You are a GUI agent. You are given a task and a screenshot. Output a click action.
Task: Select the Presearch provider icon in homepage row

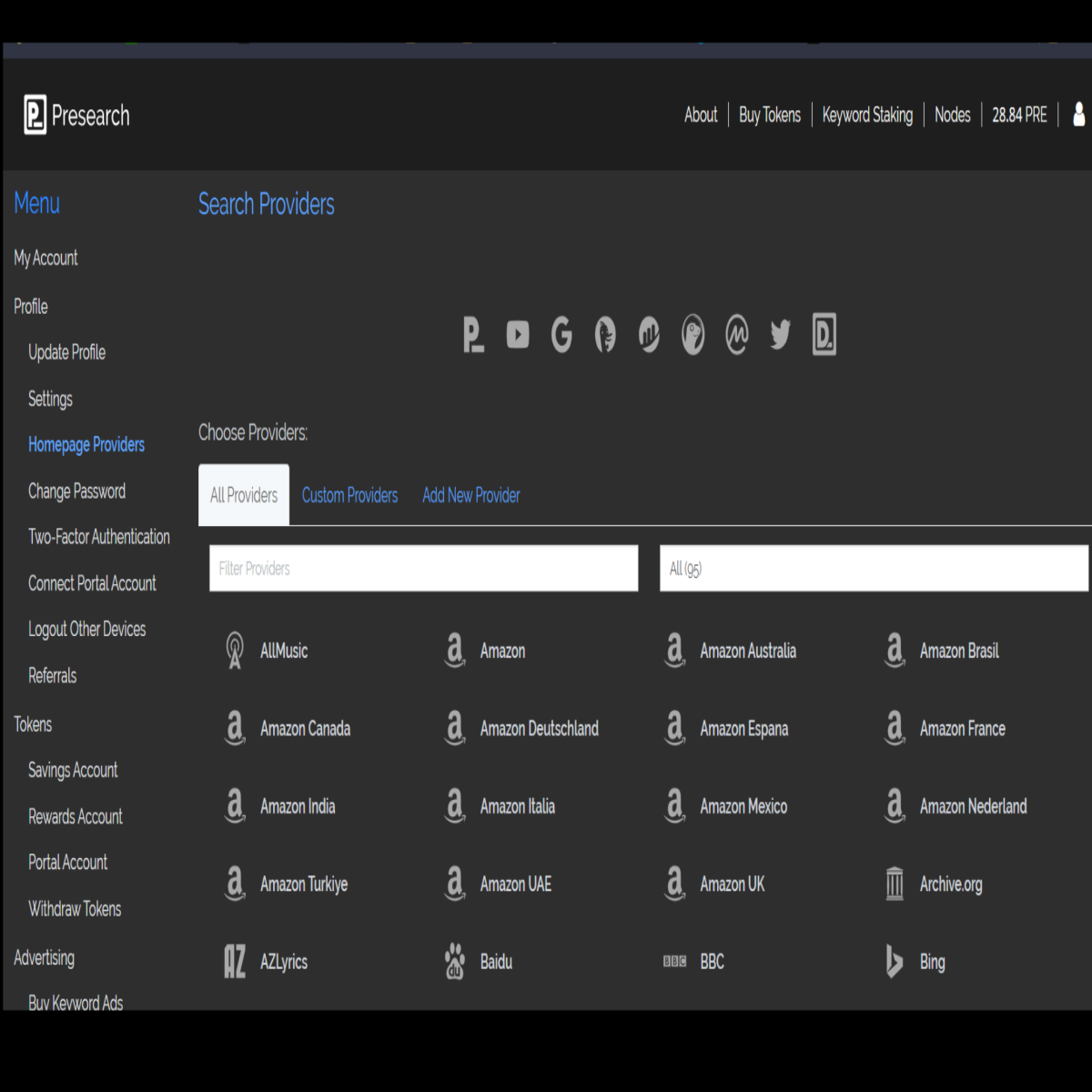(x=473, y=335)
